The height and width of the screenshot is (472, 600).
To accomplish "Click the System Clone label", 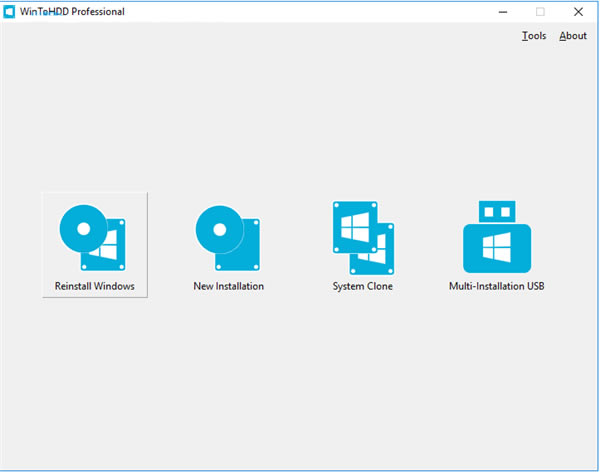I will pos(362,286).
